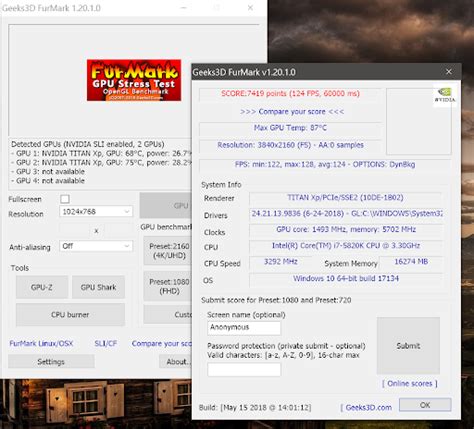
Task: Open Compare your score link in main window
Action: [162, 343]
